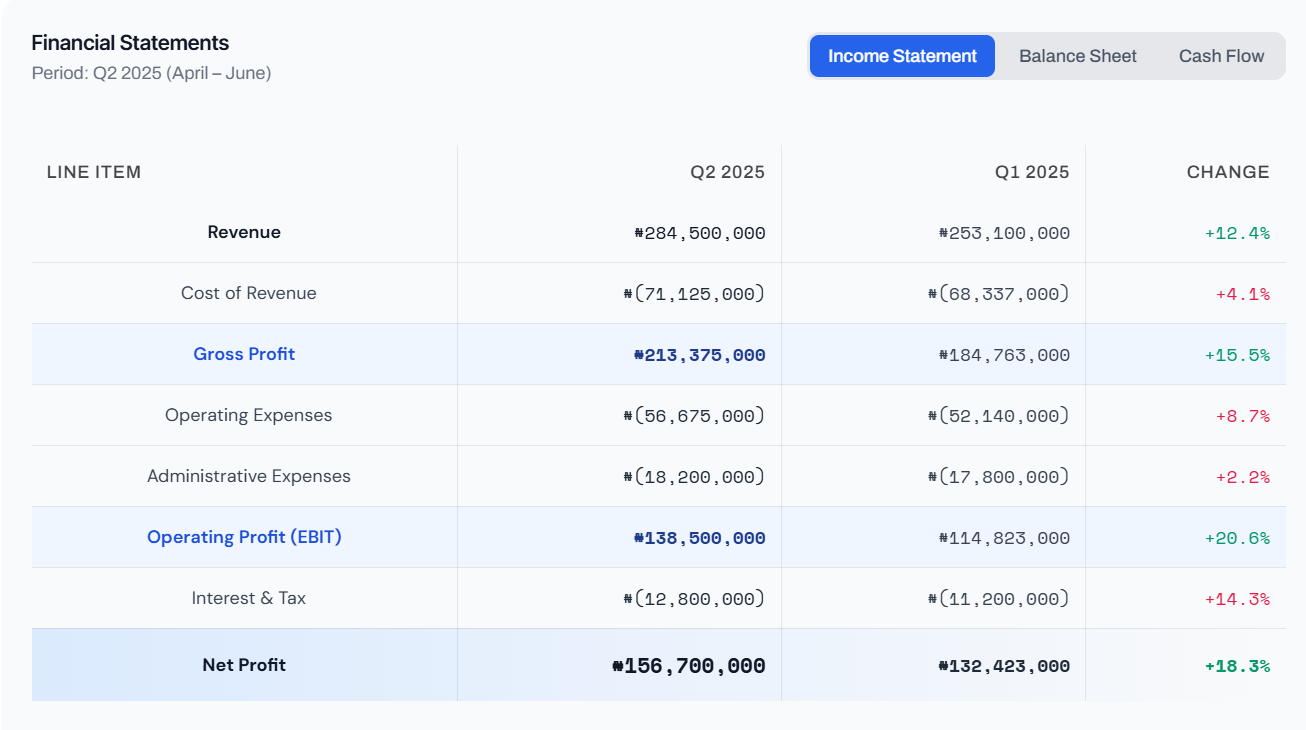
Task: Click the Cost of Revenue label
Action: (248, 293)
